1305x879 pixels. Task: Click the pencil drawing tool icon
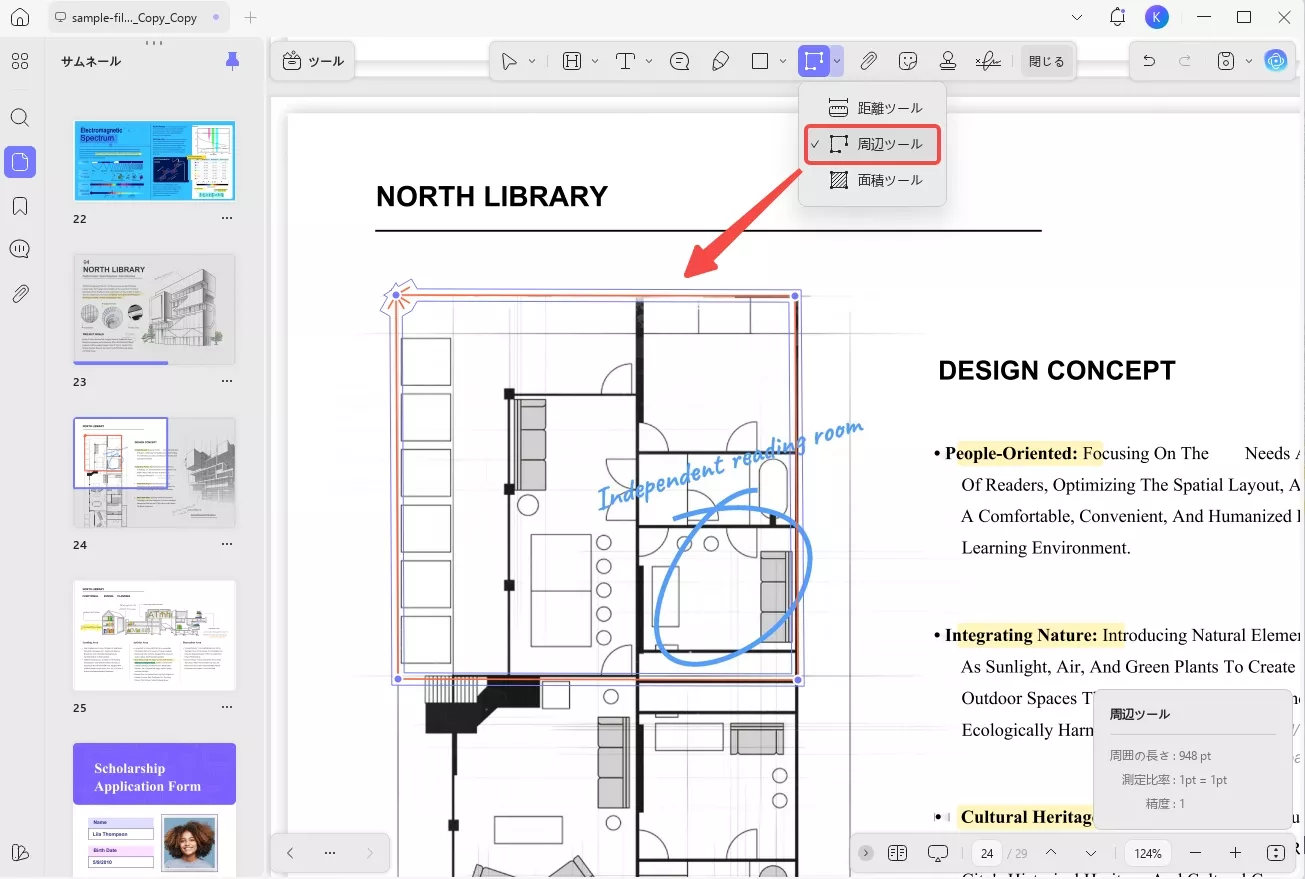[720, 62]
